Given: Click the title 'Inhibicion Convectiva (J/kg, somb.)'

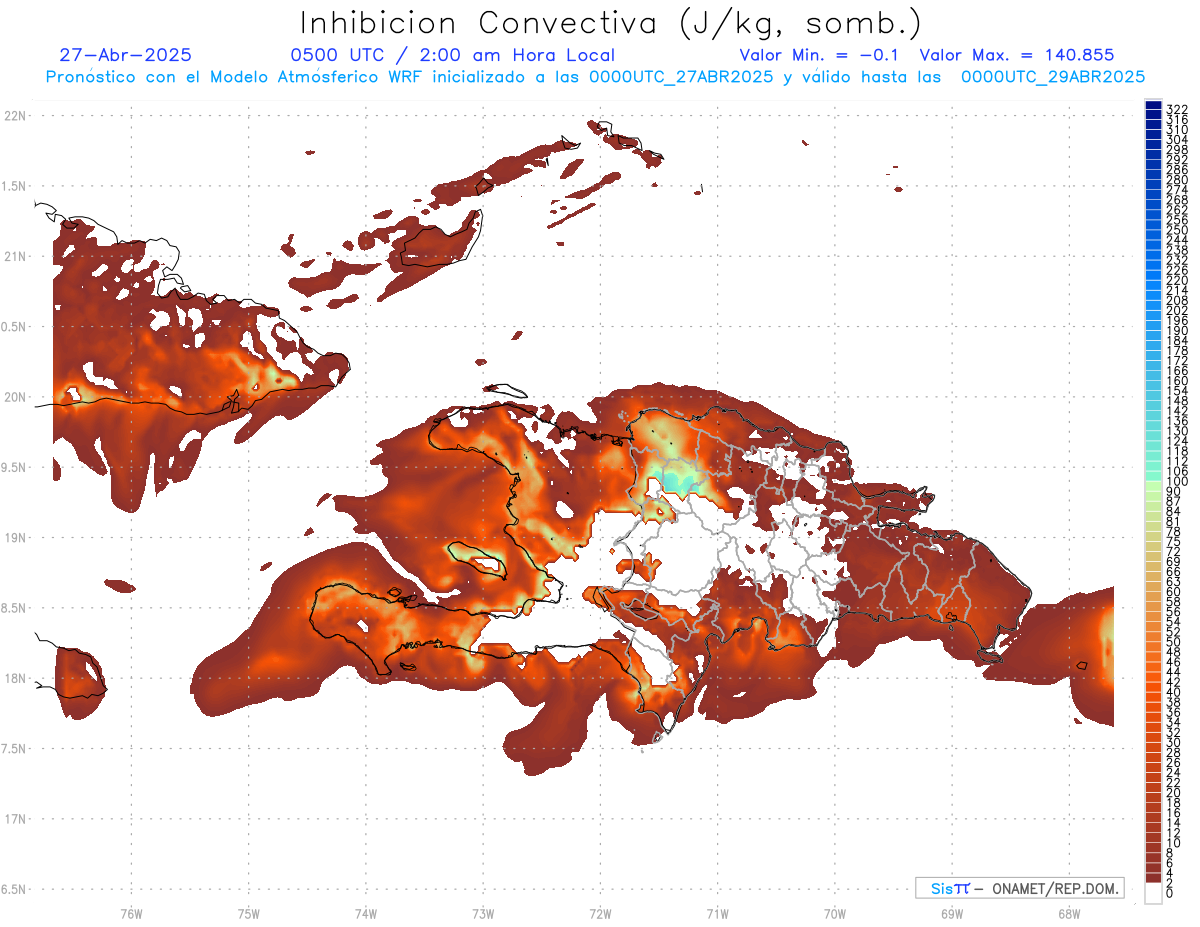Looking at the screenshot, I should (x=611, y=24).
